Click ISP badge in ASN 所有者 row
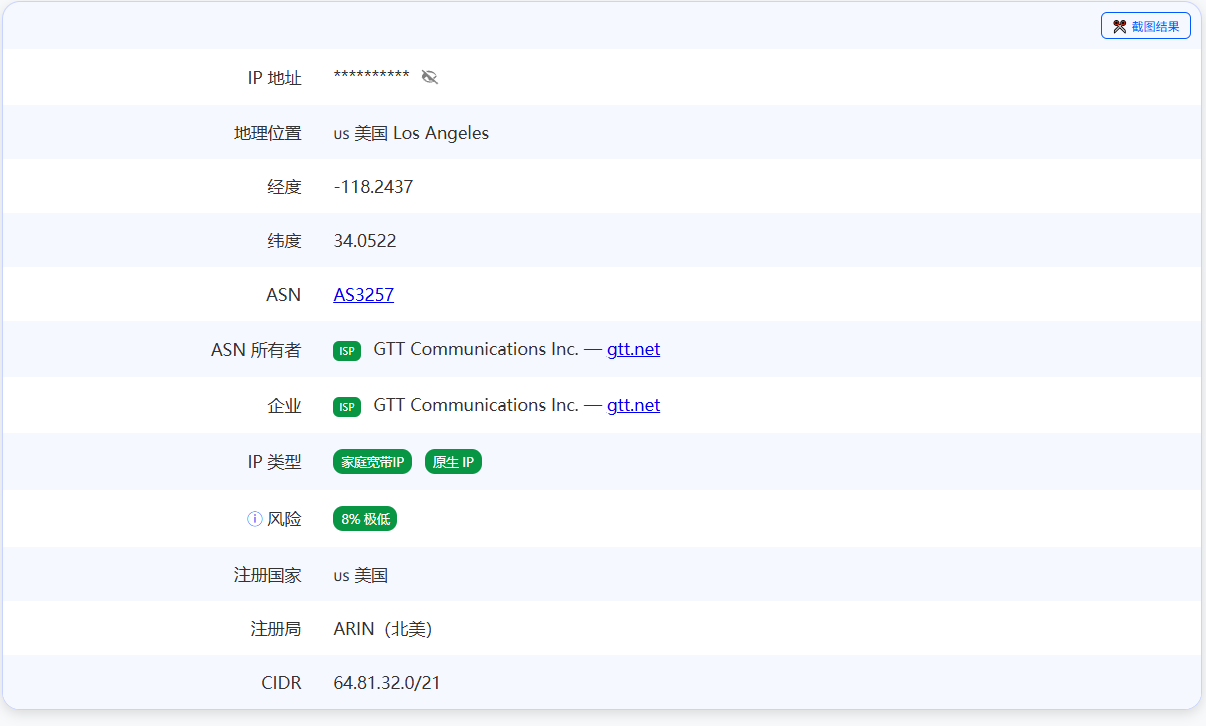 [x=347, y=350]
